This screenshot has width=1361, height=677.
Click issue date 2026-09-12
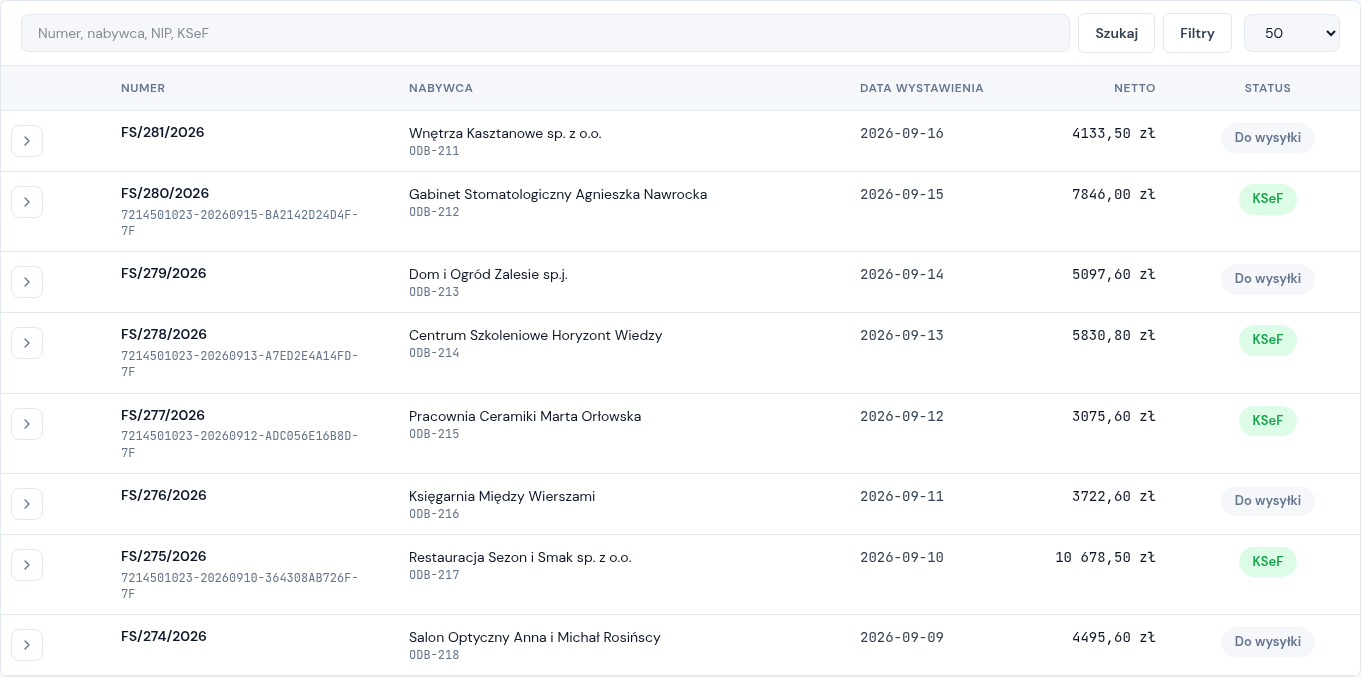pos(902,416)
